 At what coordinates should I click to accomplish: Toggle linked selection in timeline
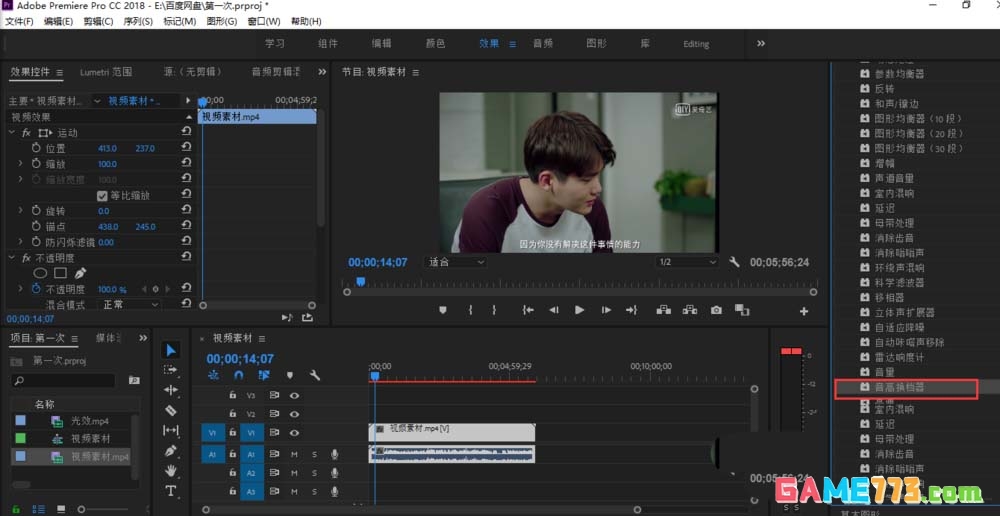[264, 375]
